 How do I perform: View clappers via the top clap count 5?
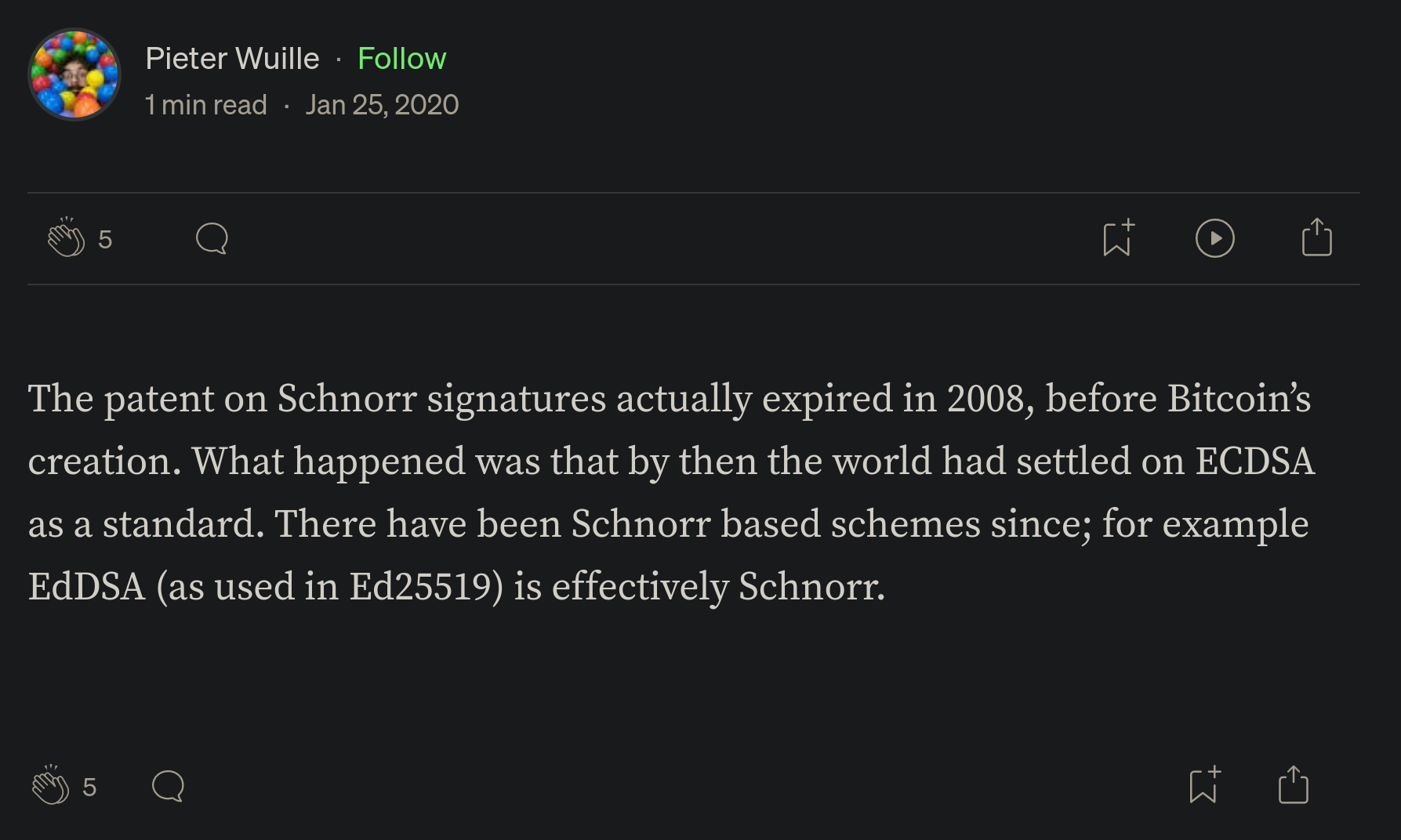pos(105,239)
